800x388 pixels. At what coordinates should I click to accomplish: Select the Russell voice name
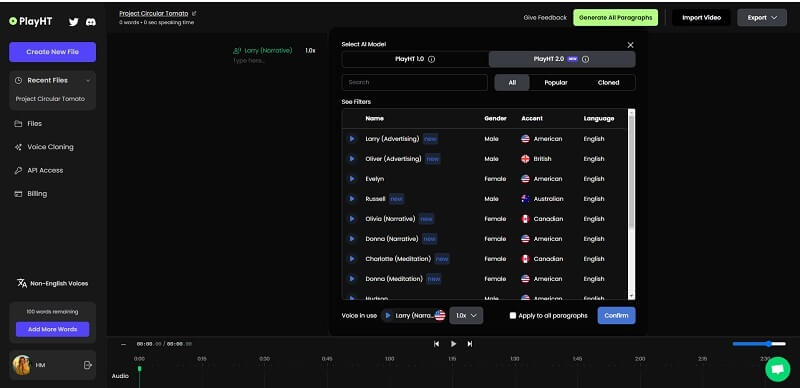click(x=376, y=199)
